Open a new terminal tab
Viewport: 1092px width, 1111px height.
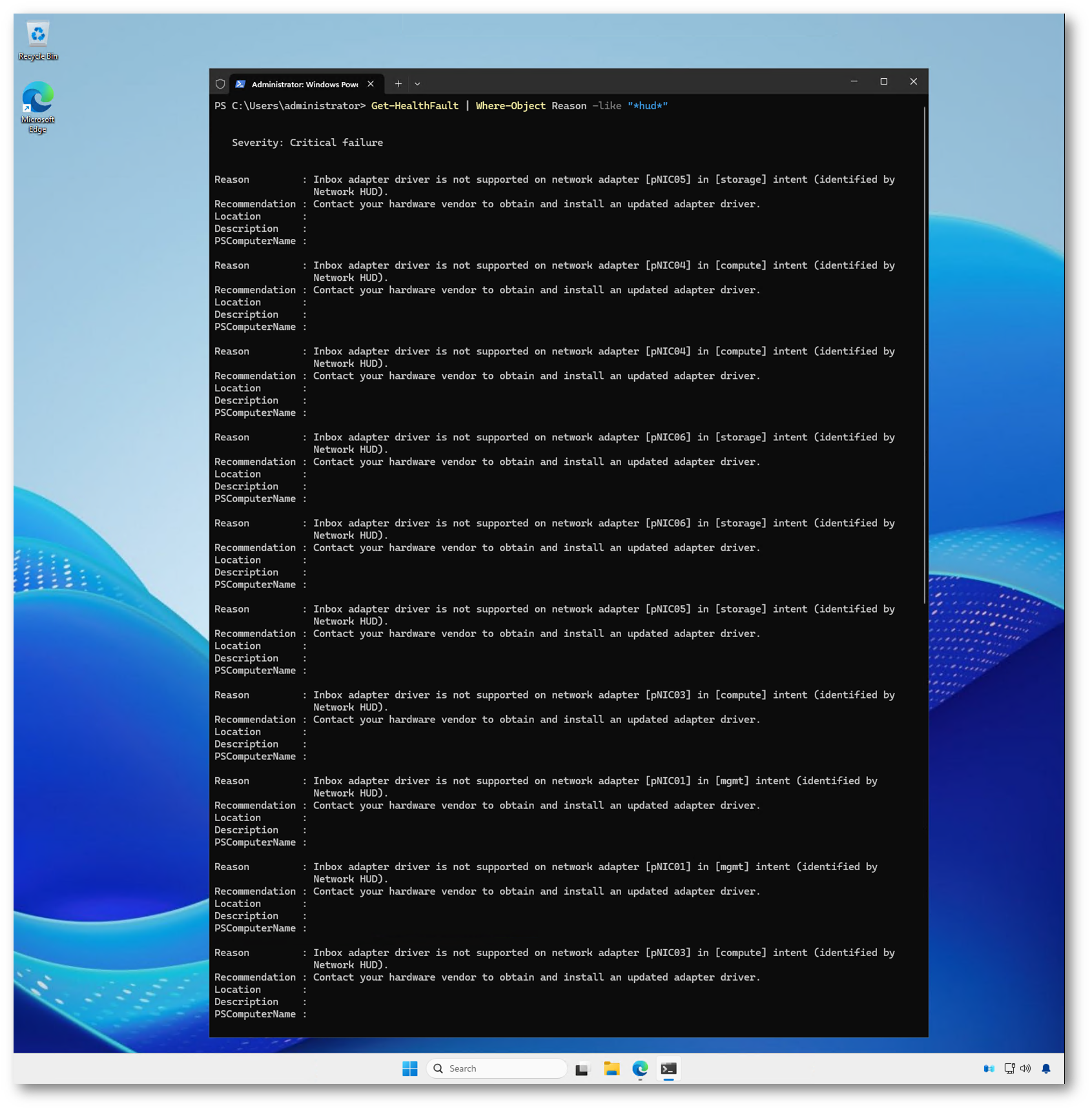pyautogui.click(x=398, y=84)
